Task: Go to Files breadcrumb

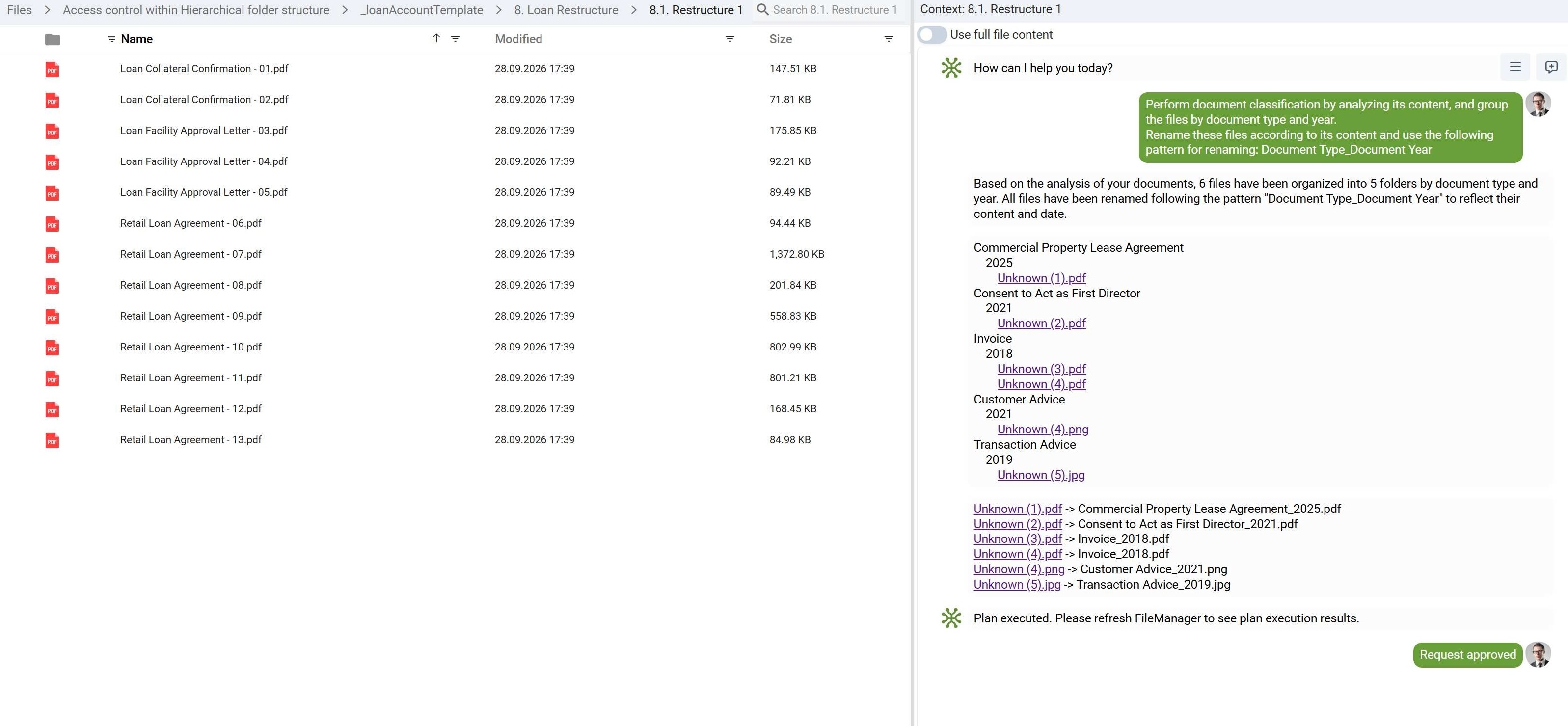Action: click(19, 10)
